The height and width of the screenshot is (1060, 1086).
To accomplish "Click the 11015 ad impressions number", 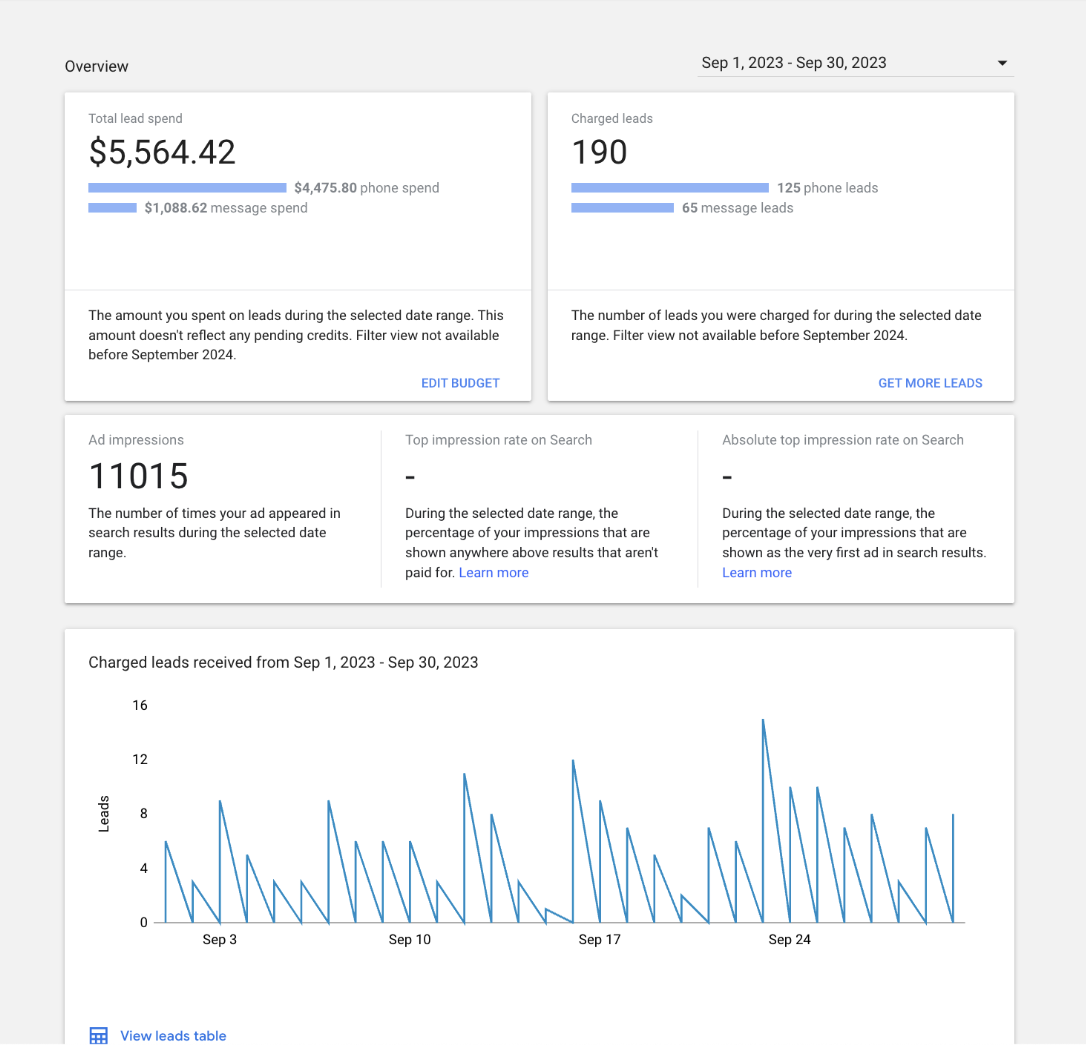I will tap(138, 476).
